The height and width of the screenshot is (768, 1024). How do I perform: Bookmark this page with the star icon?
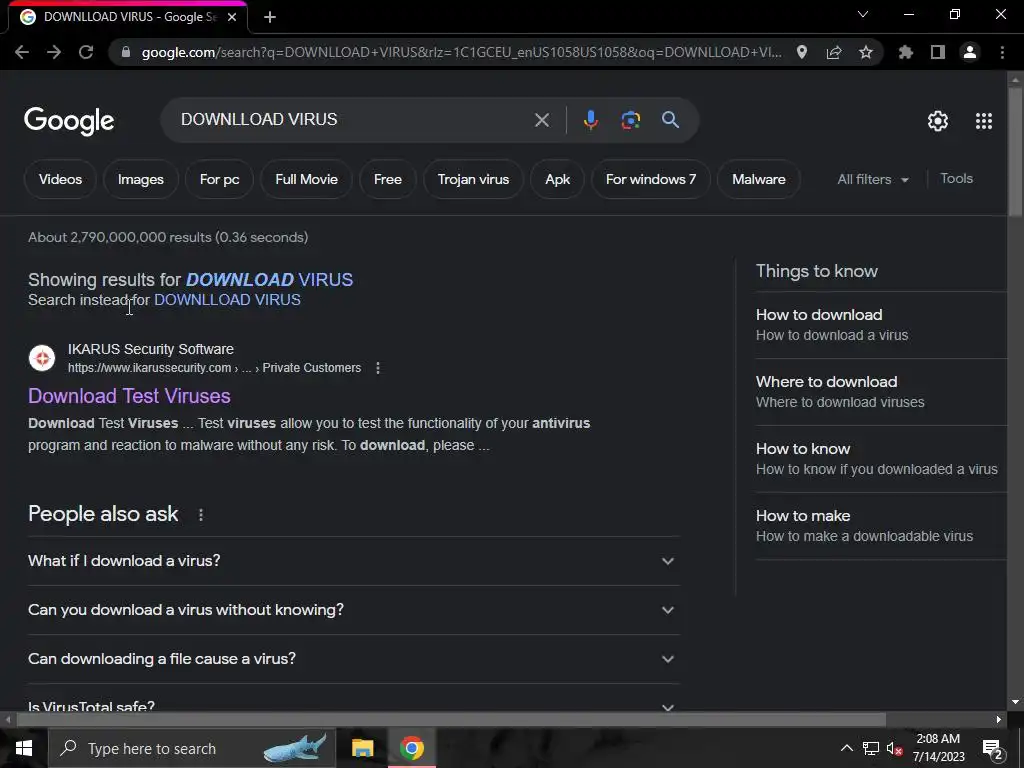click(866, 52)
